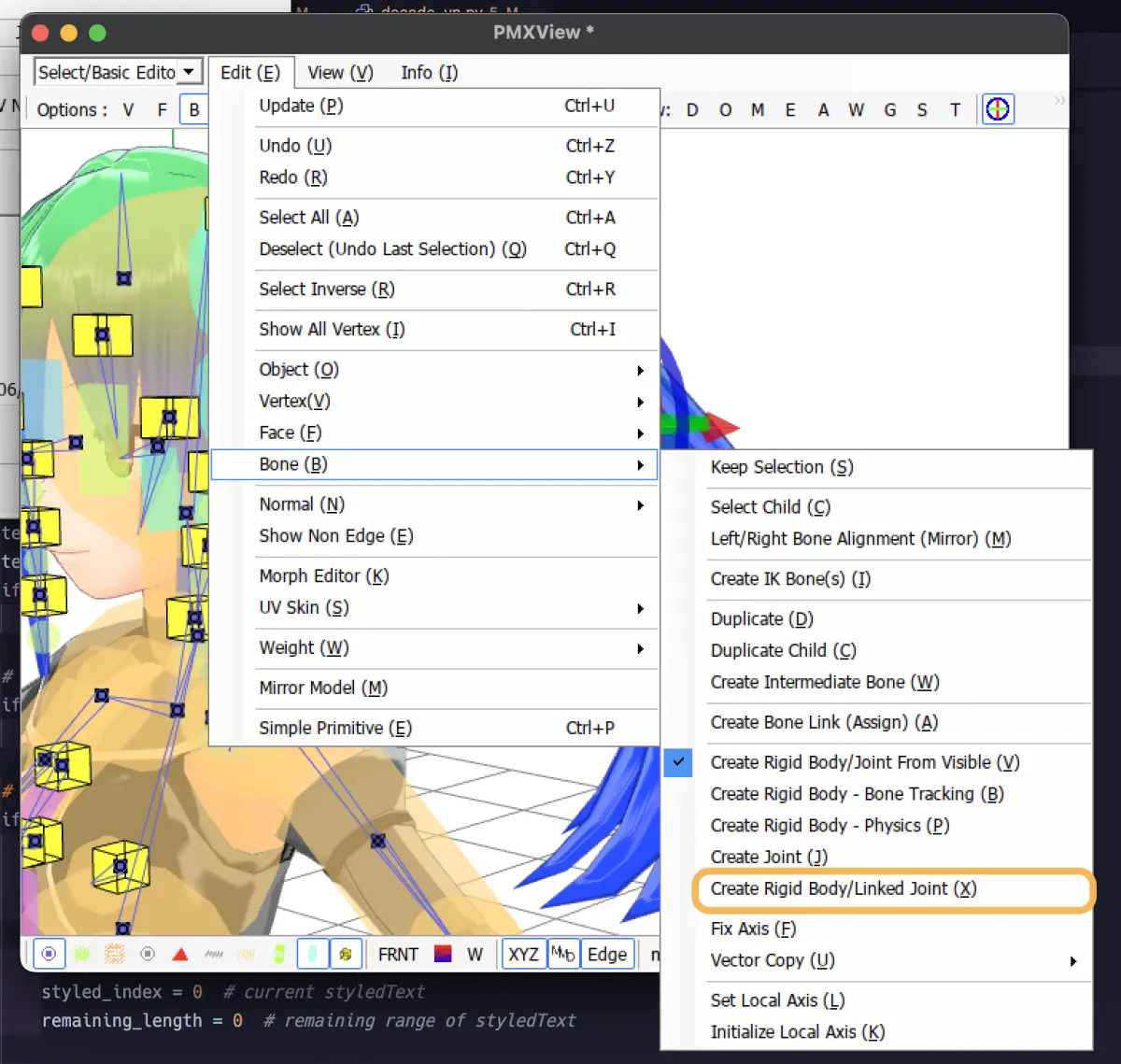Click the Edit (E) menu header
Image resolution: width=1121 pixels, height=1064 pixels.
coord(250,73)
